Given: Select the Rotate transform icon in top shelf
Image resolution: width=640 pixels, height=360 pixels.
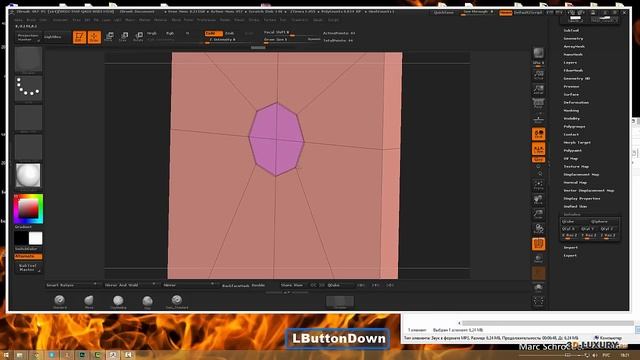Looking at the screenshot, I should (138, 37).
